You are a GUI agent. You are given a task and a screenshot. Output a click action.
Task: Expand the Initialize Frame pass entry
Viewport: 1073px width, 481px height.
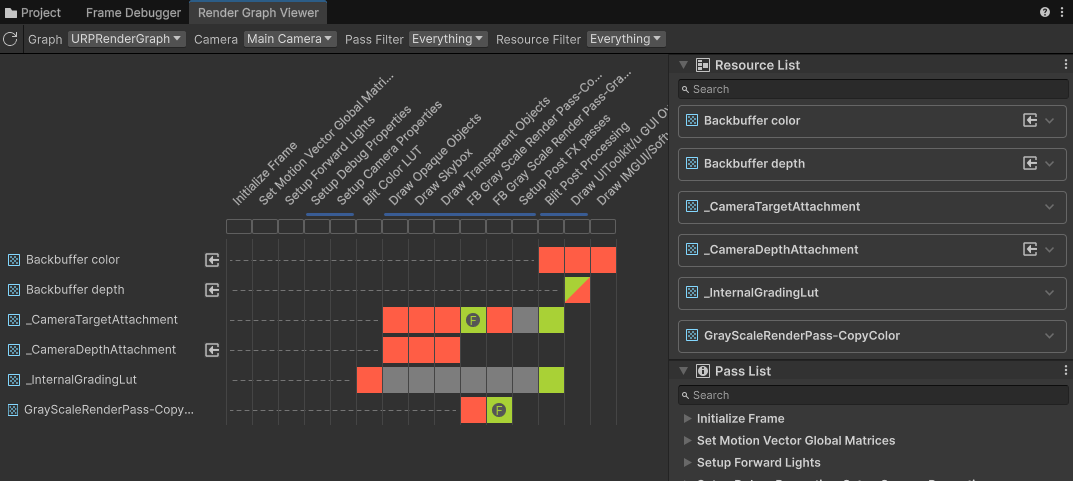(688, 419)
